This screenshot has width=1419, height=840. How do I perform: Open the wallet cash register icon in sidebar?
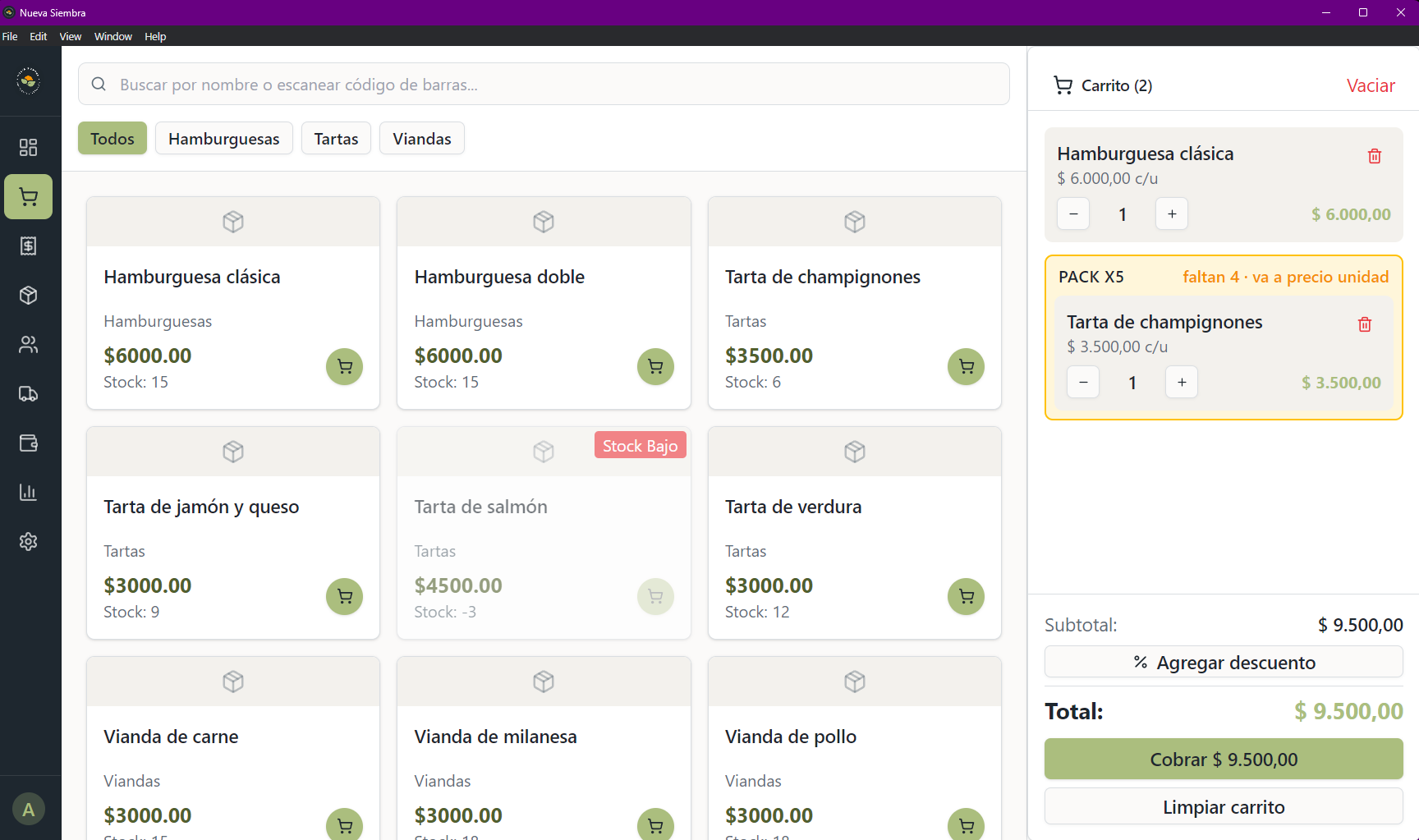tap(29, 443)
